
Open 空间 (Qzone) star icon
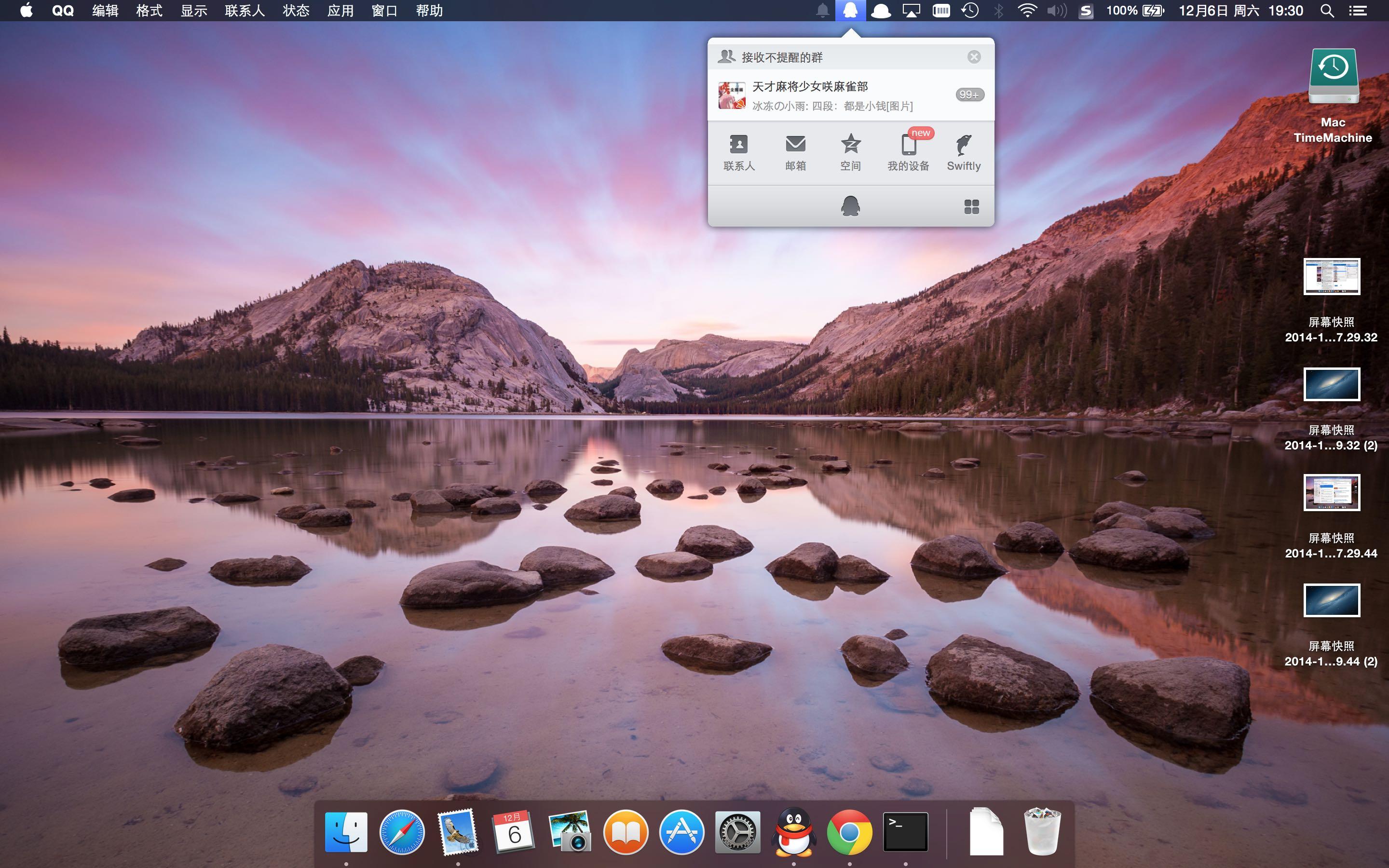pos(851,150)
